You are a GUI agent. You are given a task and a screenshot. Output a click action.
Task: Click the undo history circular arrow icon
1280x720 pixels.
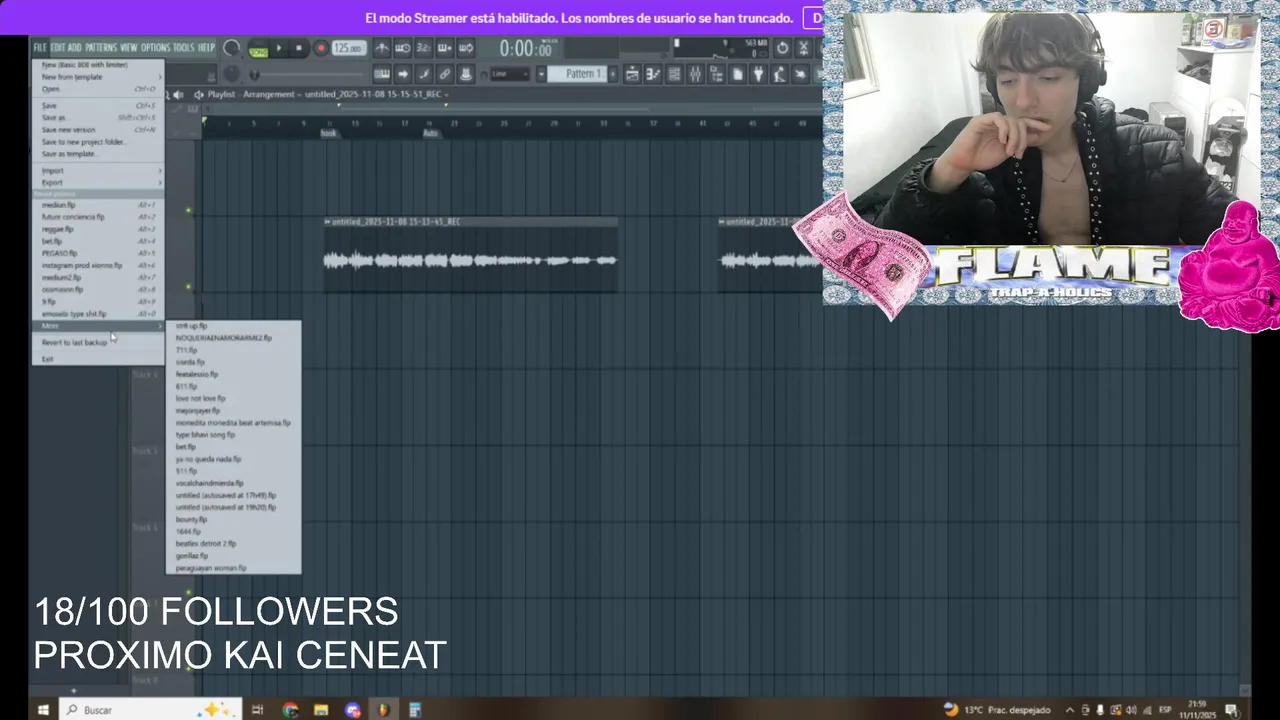coord(782,48)
